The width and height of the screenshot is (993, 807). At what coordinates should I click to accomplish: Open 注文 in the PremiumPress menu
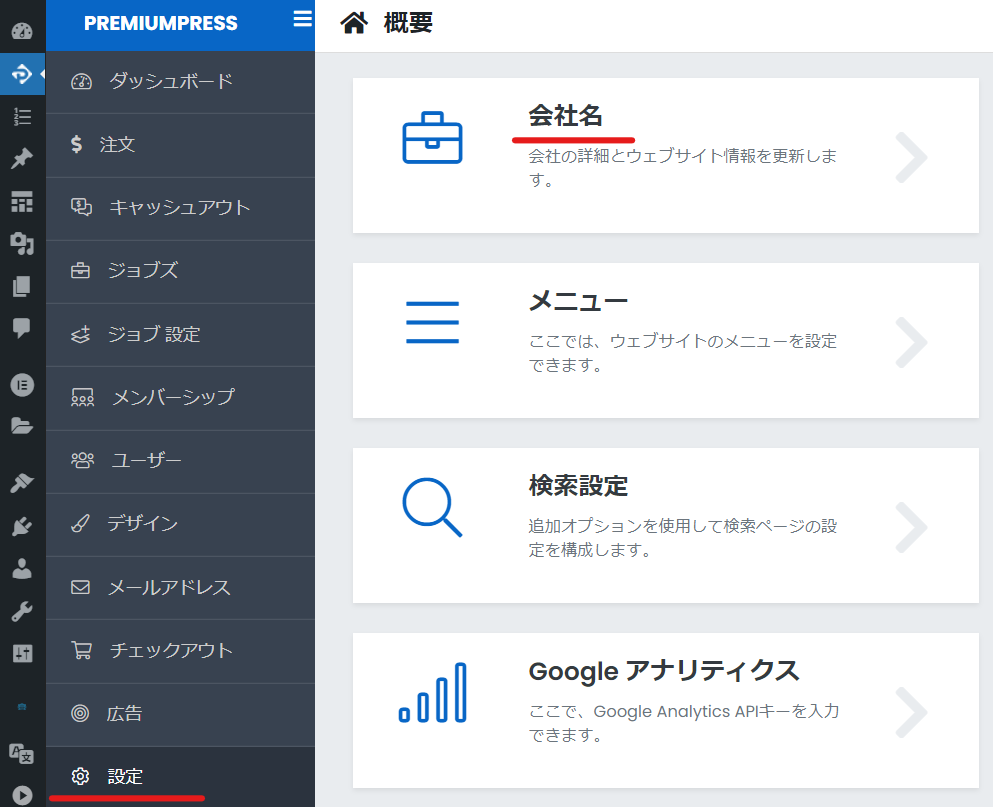coord(180,145)
